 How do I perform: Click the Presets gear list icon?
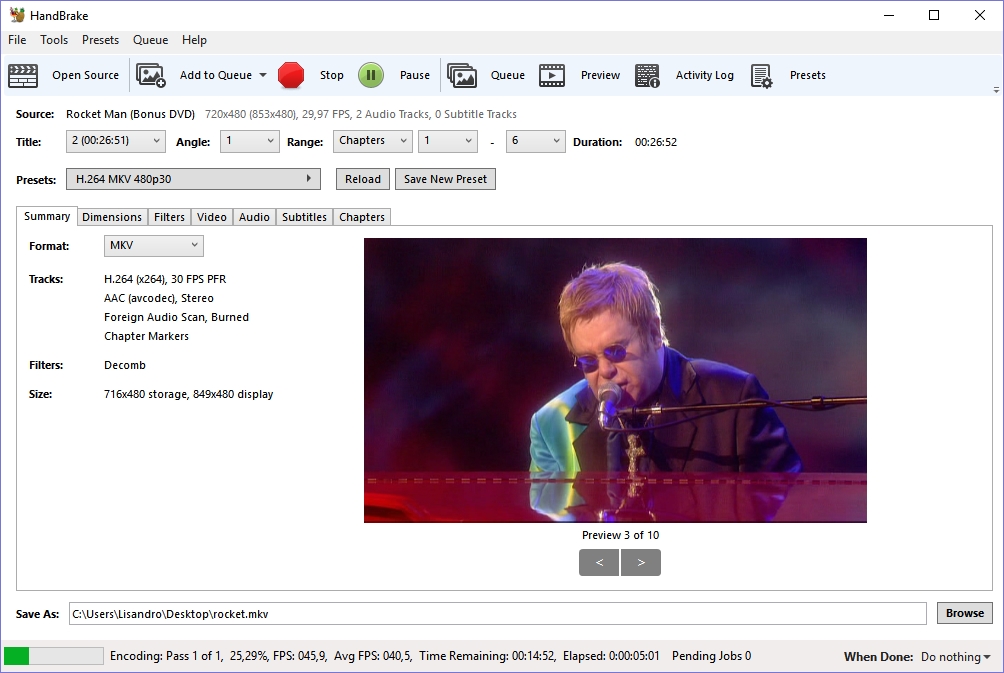pyautogui.click(x=761, y=76)
